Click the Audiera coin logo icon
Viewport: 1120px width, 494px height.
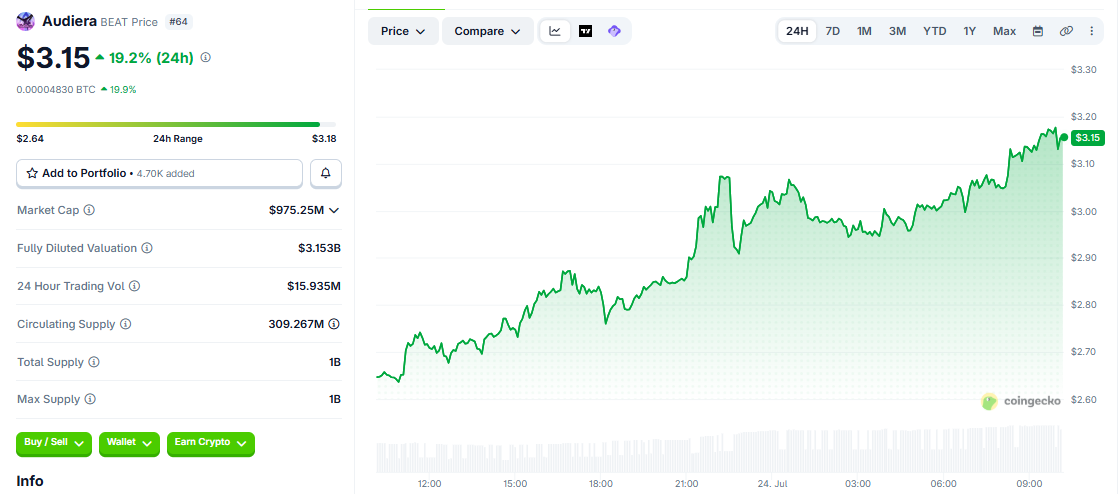tap(26, 21)
